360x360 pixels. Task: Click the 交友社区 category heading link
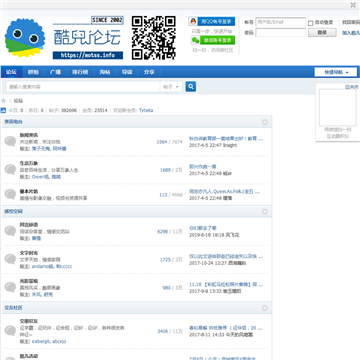pyautogui.click(x=13, y=308)
